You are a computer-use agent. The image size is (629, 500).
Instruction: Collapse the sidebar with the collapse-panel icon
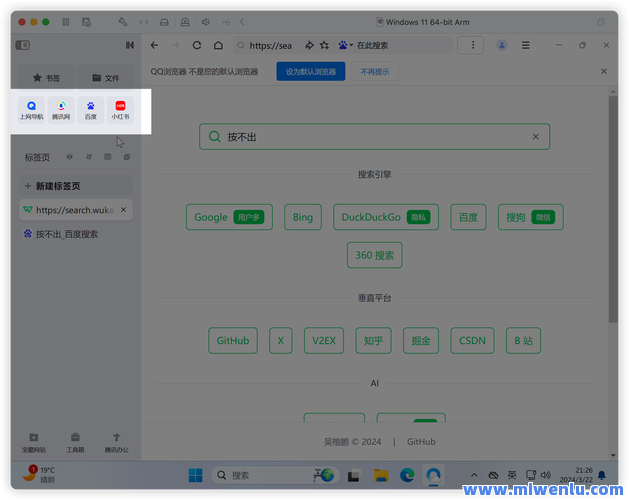click(130, 45)
